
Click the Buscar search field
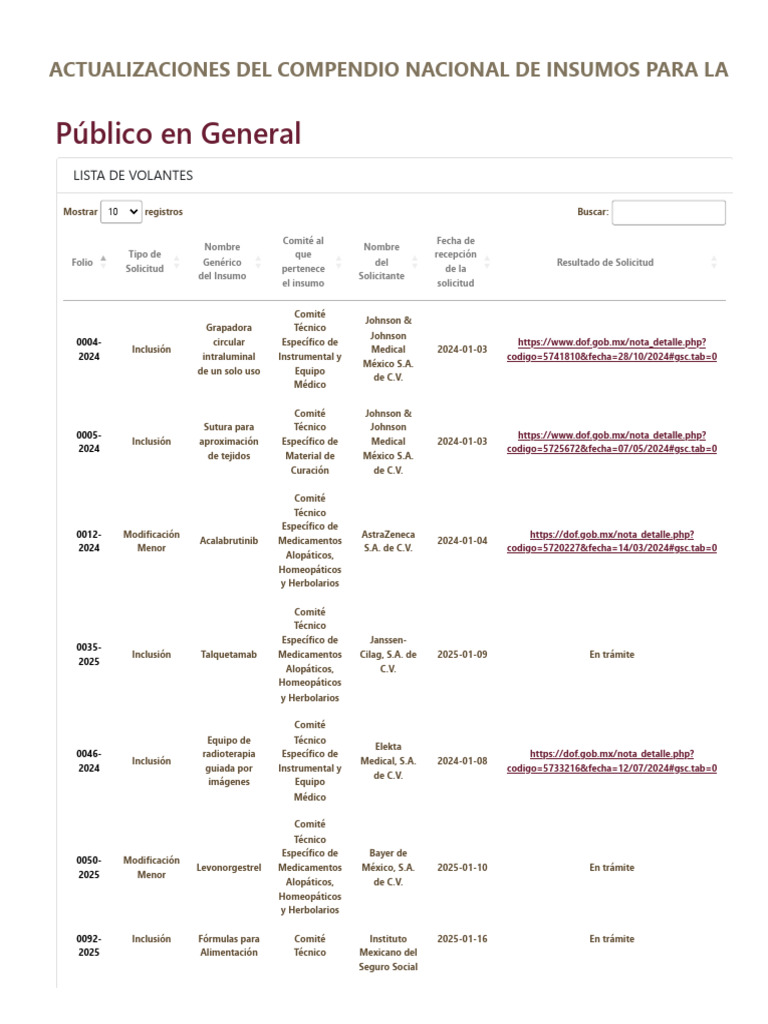(x=668, y=212)
